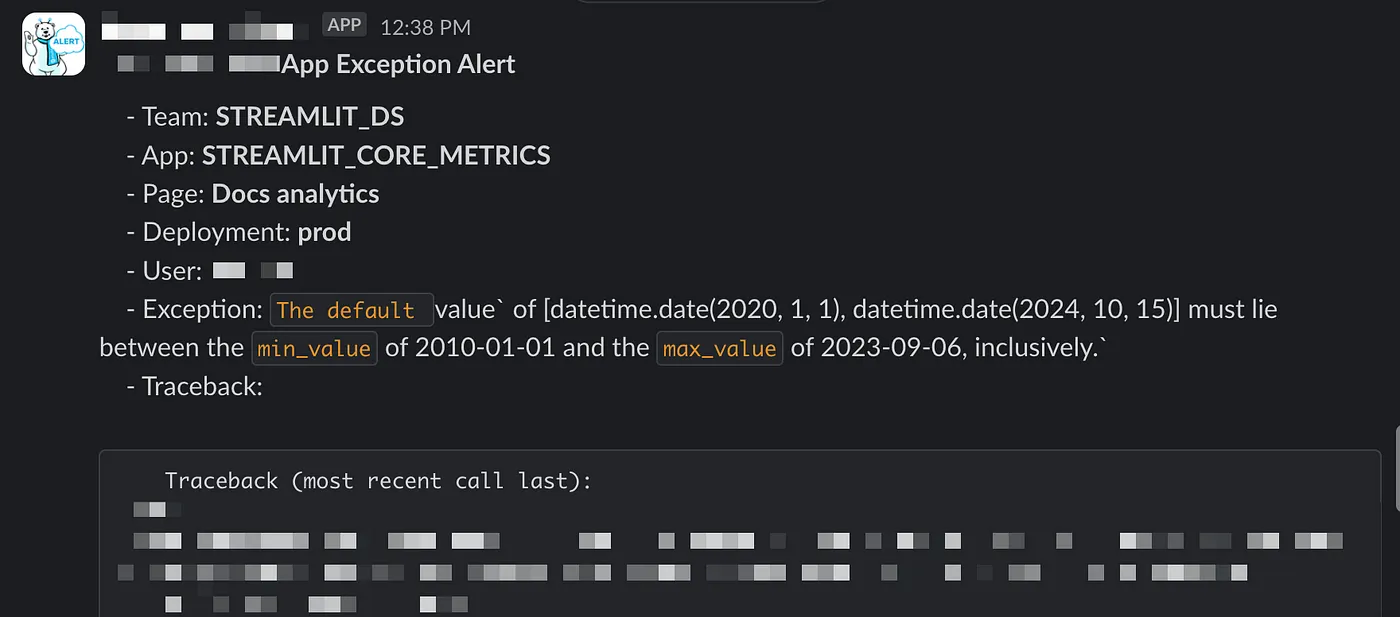Select the max_value inline code snippet

coord(719,348)
